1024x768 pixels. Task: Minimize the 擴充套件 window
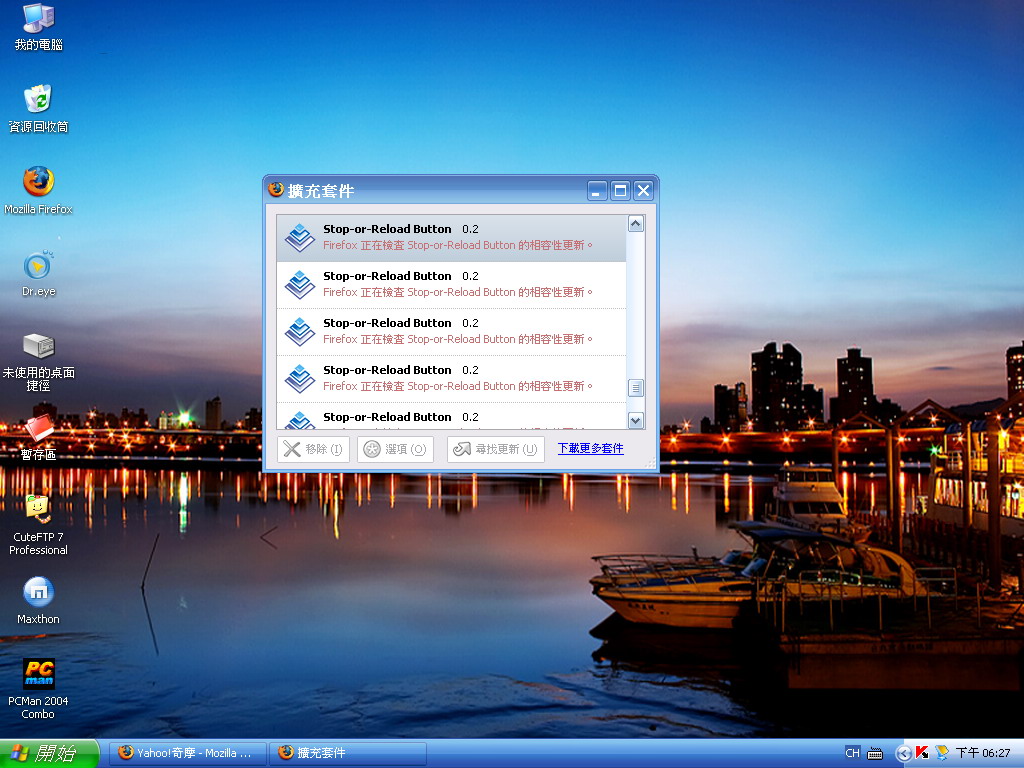coord(597,191)
